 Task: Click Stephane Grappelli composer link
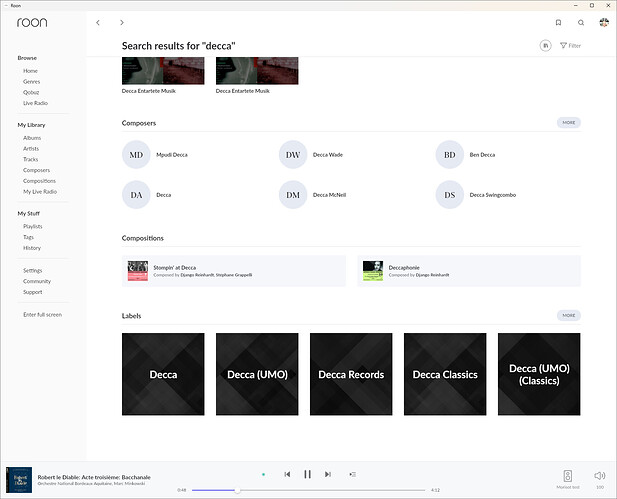pos(234,275)
